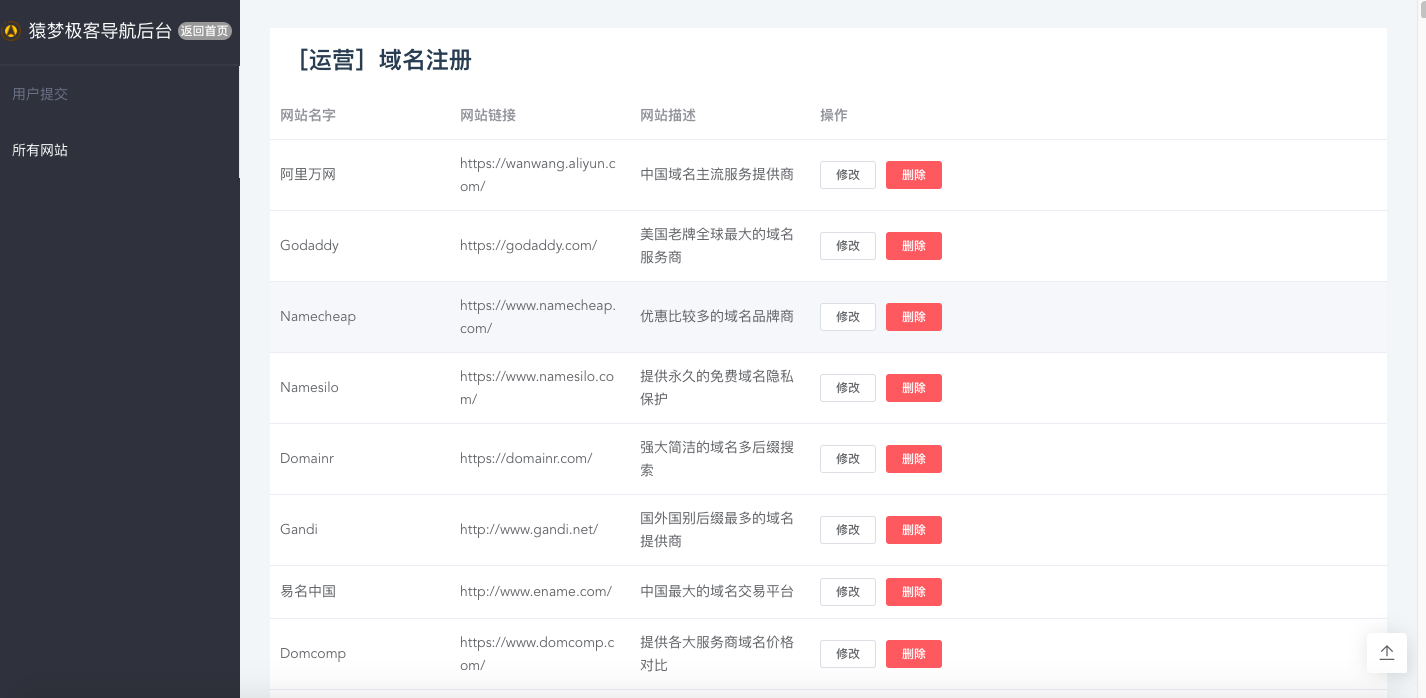Click description 中国最大的域名交易平台
This screenshot has width=1426, height=698.
(x=717, y=592)
